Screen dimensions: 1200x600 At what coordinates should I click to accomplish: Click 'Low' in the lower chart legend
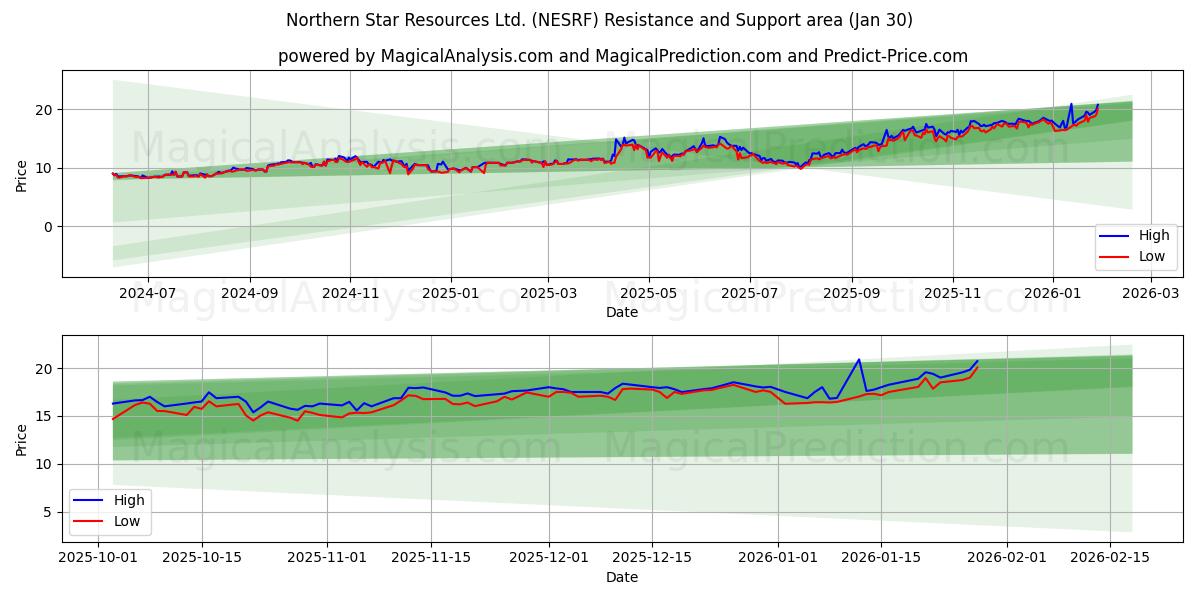(127, 521)
